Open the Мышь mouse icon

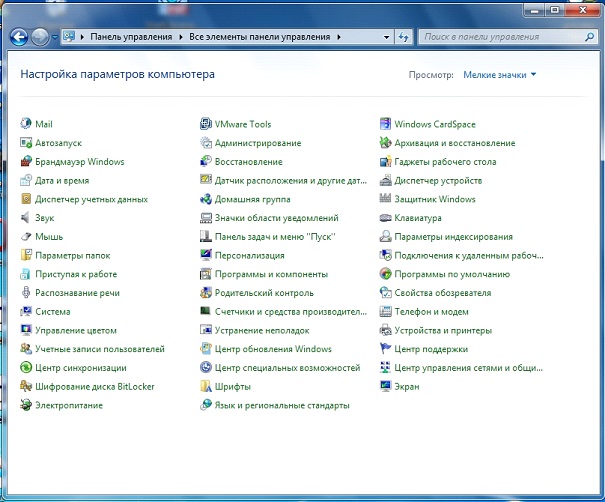pos(26,236)
